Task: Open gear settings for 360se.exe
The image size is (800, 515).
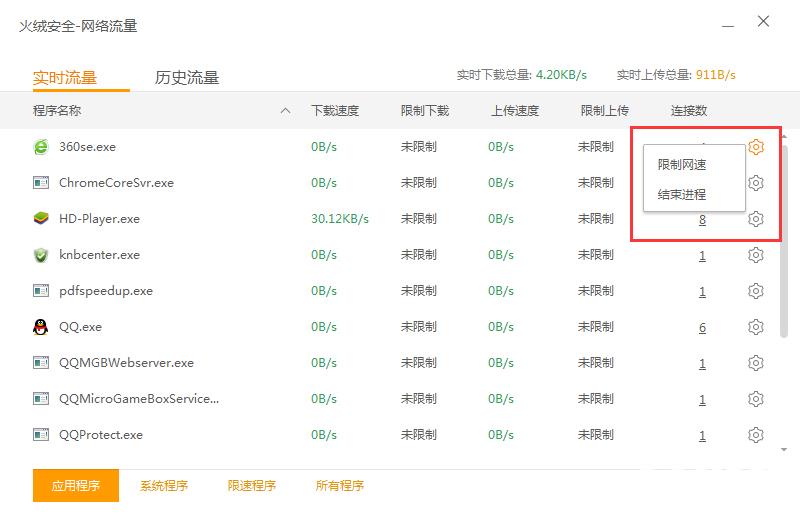Action: click(x=756, y=147)
